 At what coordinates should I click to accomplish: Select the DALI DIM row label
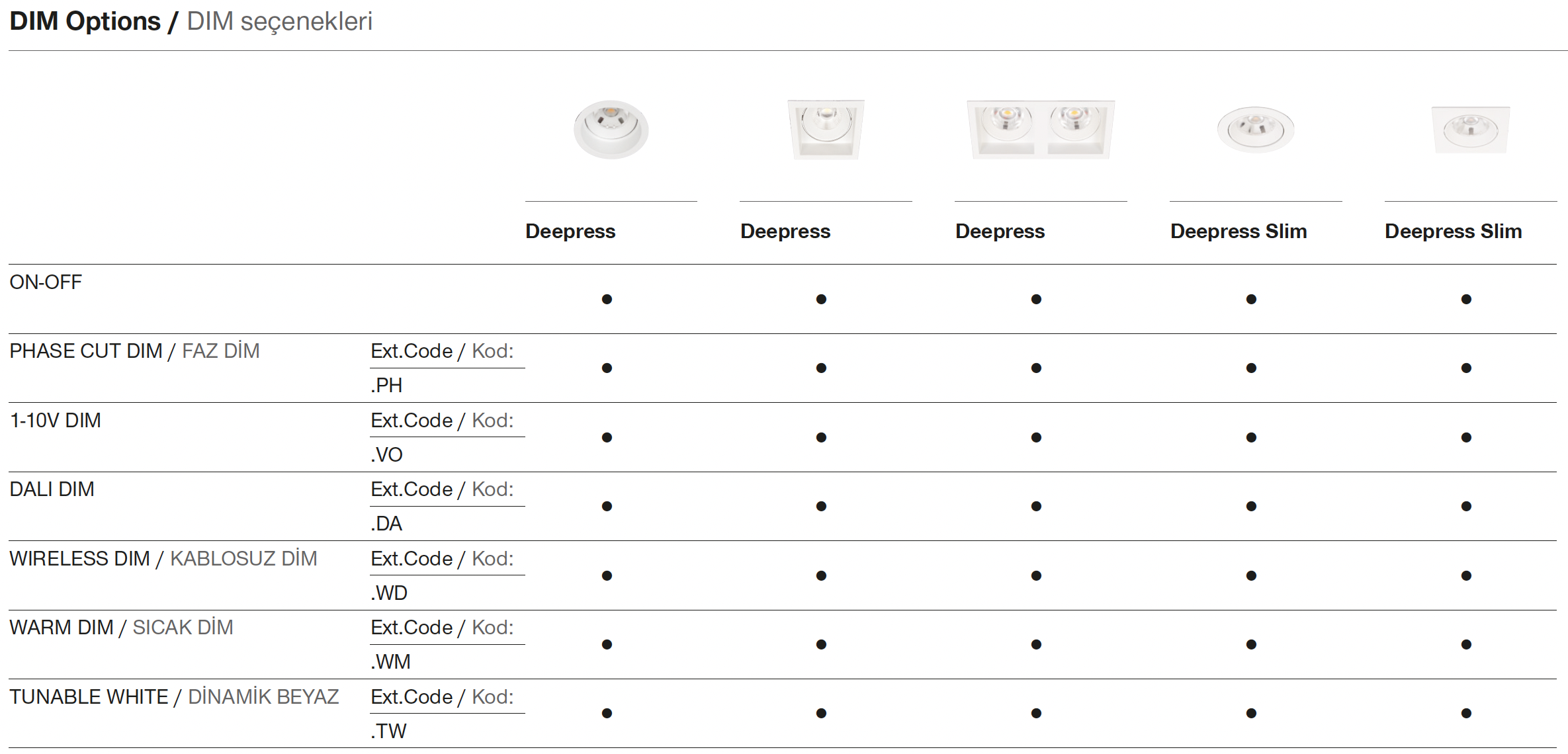[x=52, y=489]
